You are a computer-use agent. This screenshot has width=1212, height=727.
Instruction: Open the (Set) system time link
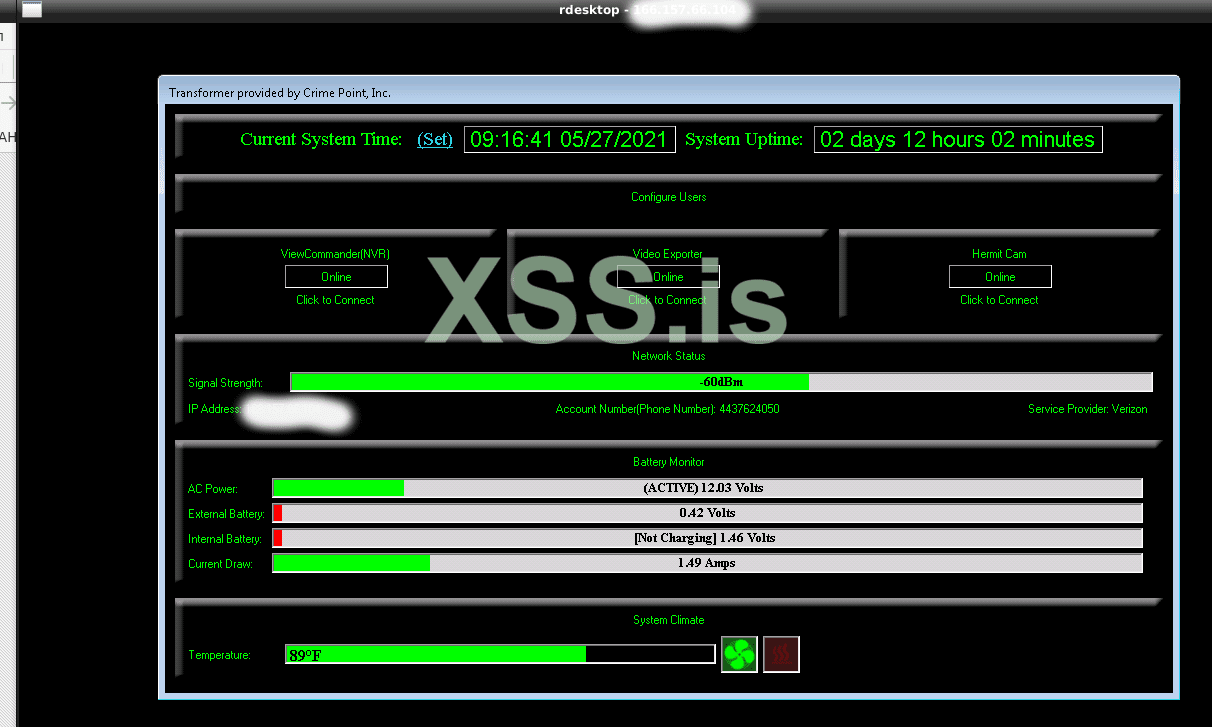click(x=435, y=139)
